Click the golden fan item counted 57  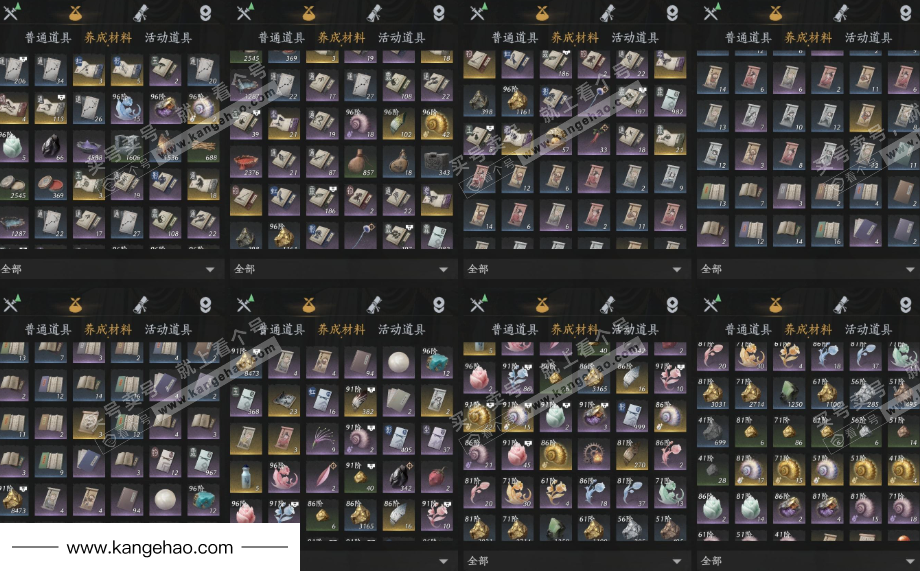coord(556,139)
